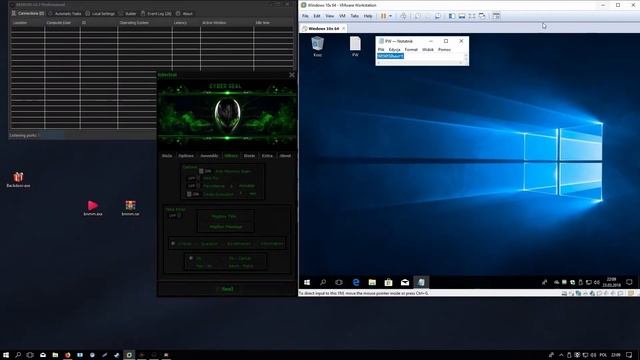Select the Main tab in Cyber Seal
The height and width of the screenshot is (360, 640).
click(167, 156)
